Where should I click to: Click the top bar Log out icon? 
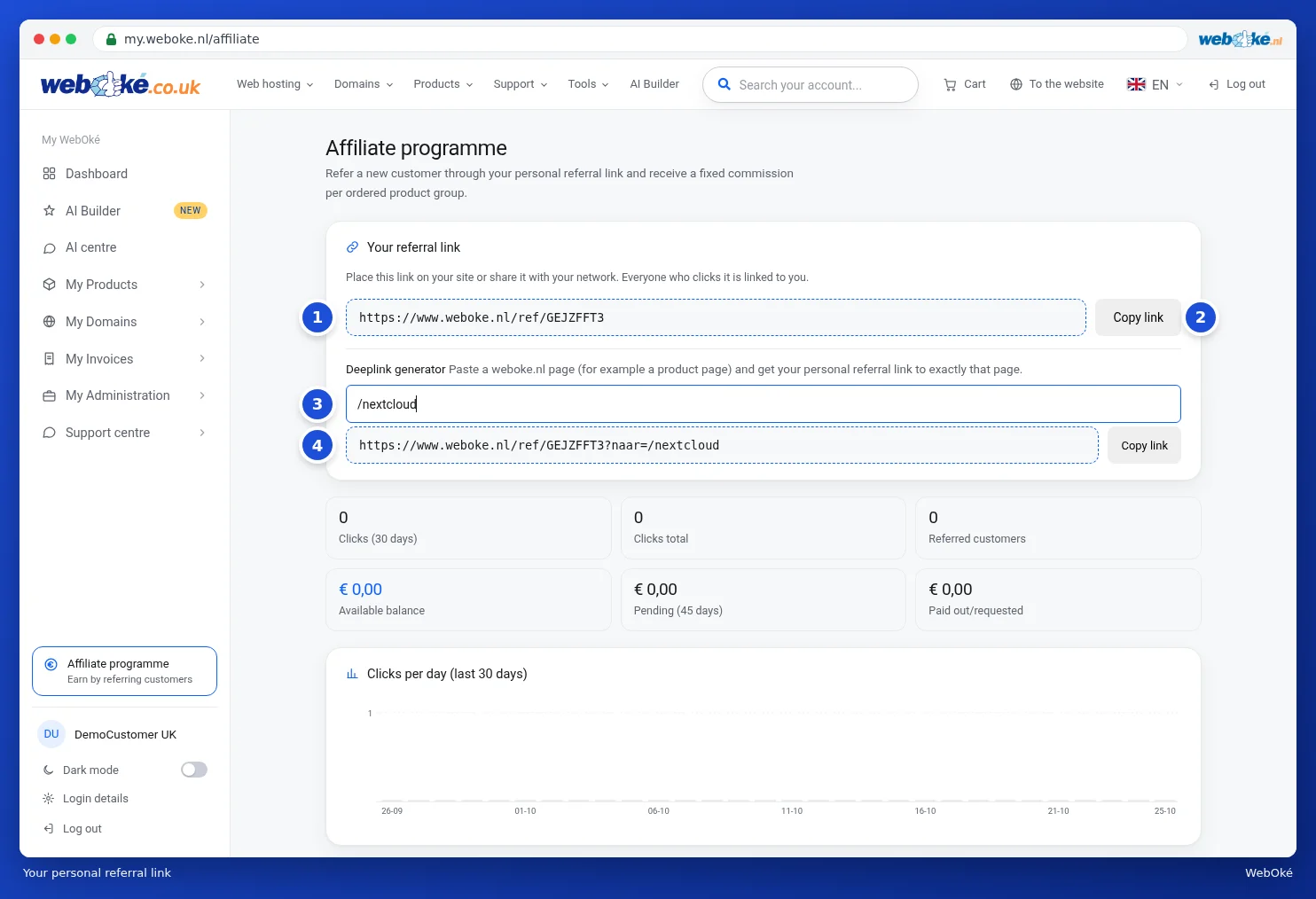[x=1214, y=84]
